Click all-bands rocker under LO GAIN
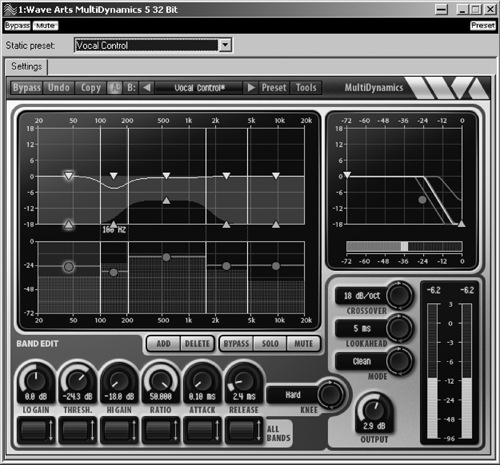Viewport: 500px width, 465px height. [x=36, y=430]
